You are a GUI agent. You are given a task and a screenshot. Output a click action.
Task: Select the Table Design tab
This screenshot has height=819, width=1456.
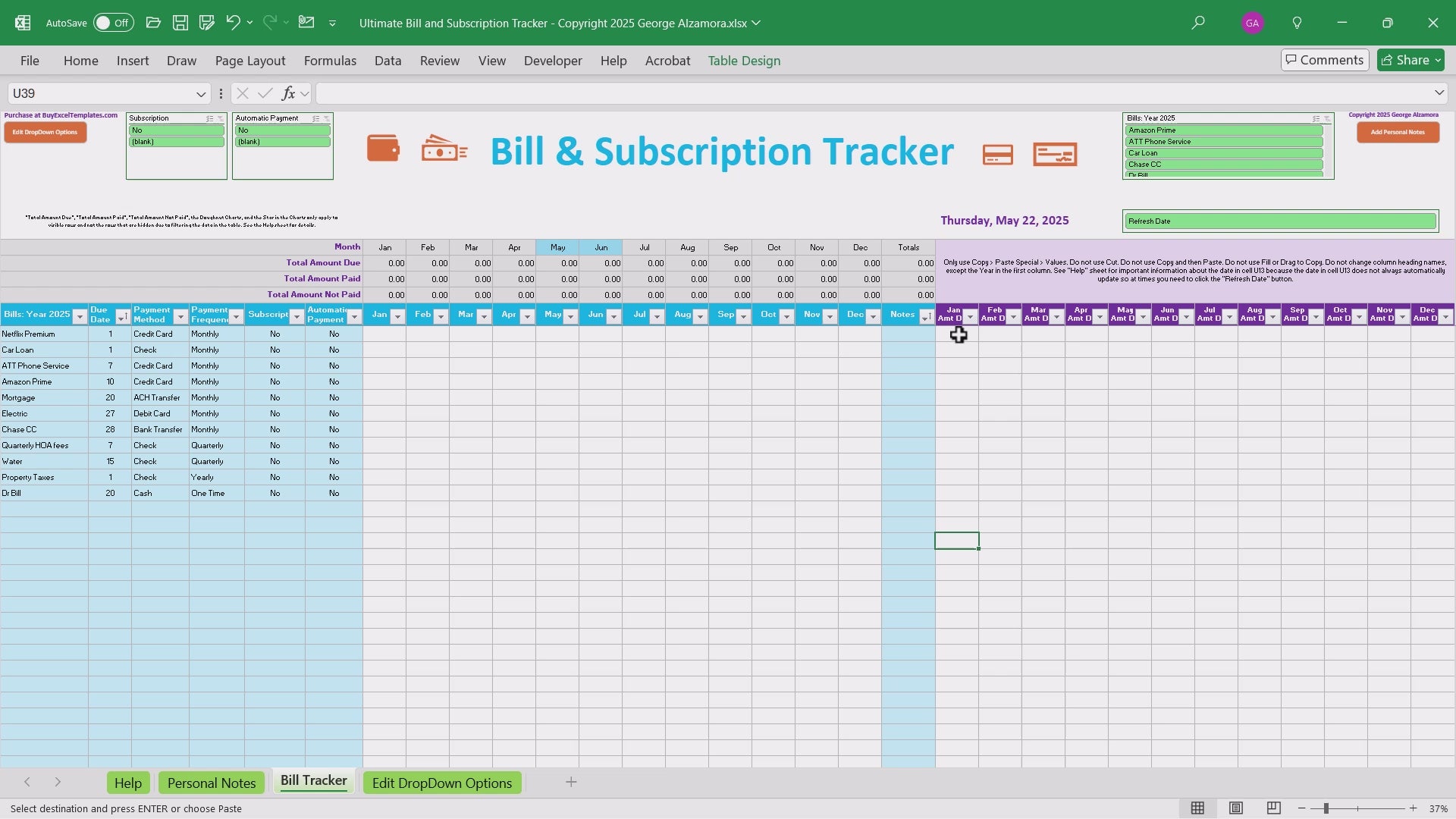click(x=744, y=61)
